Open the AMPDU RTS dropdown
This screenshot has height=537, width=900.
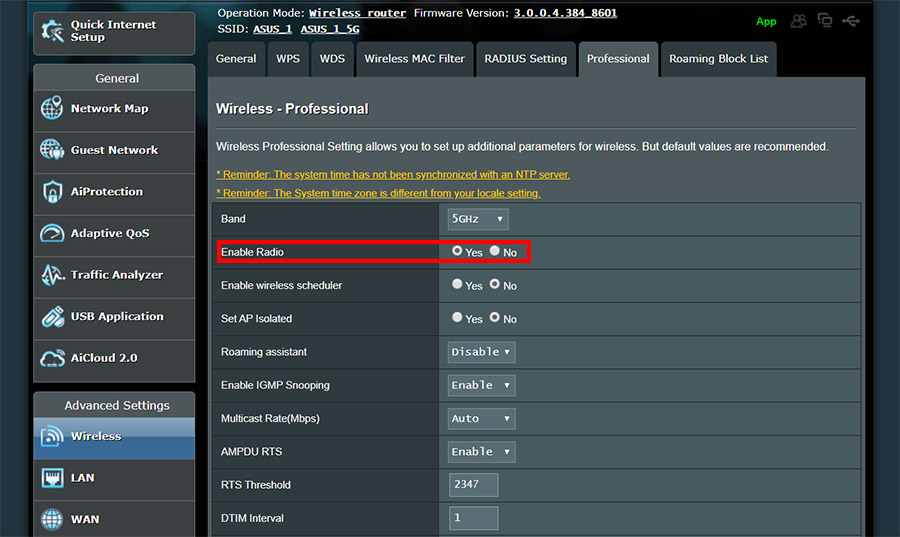[x=482, y=452]
